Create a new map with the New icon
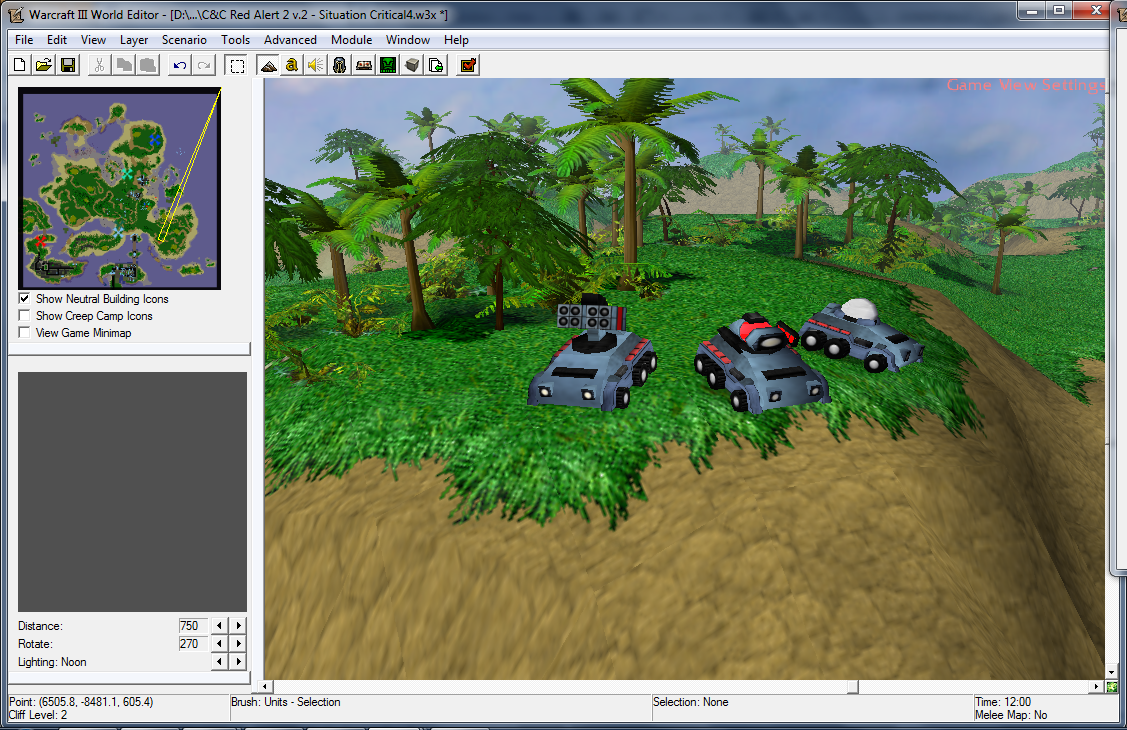This screenshot has height=730, width=1127. click(x=19, y=65)
